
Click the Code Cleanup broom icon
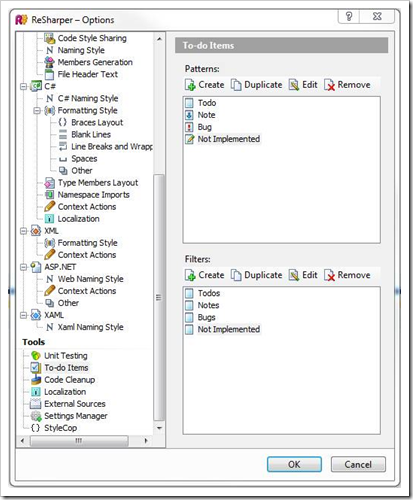(36, 380)
